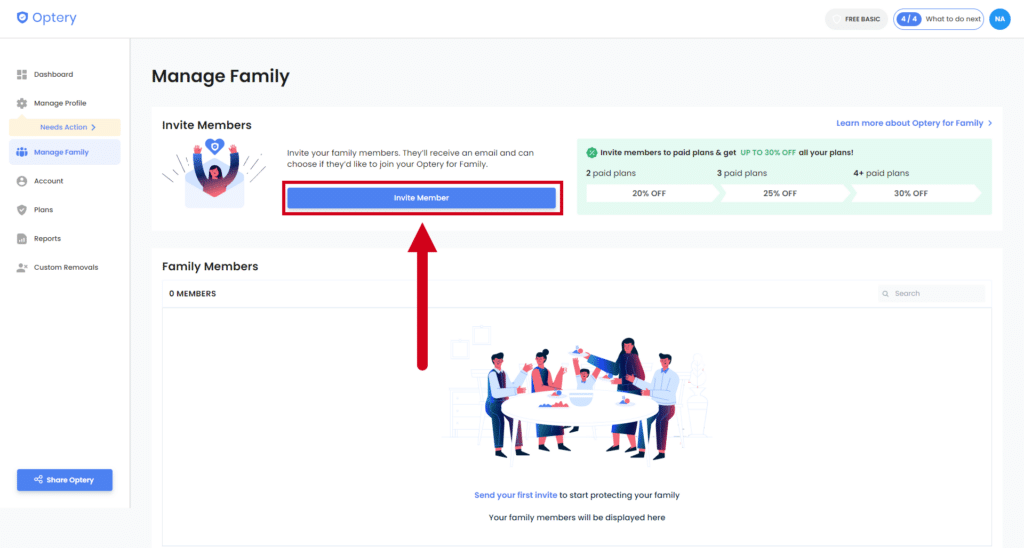Open the What to do next checklist

tap(938, 19)
